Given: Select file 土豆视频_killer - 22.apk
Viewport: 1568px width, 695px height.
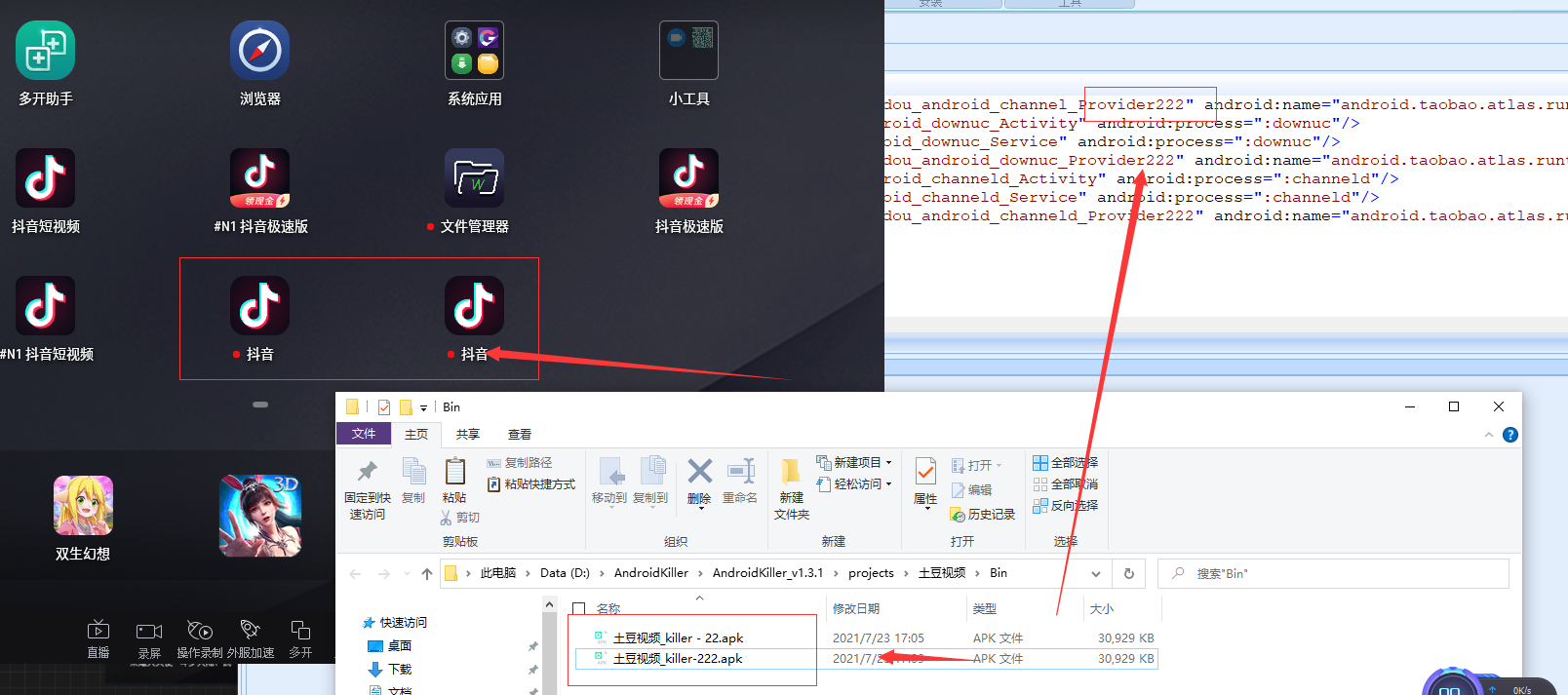Looking at the screenshot, I should click(x=678, y=638).
